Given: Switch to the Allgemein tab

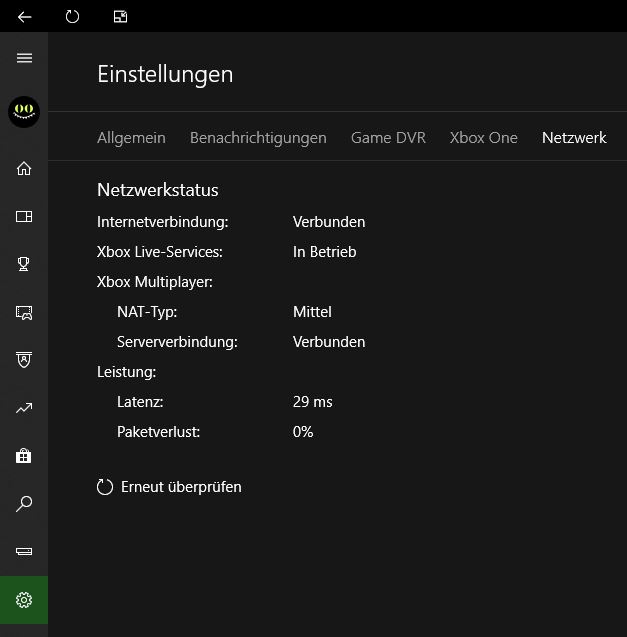Looking at the screenshot, I should tap(131, 138).
